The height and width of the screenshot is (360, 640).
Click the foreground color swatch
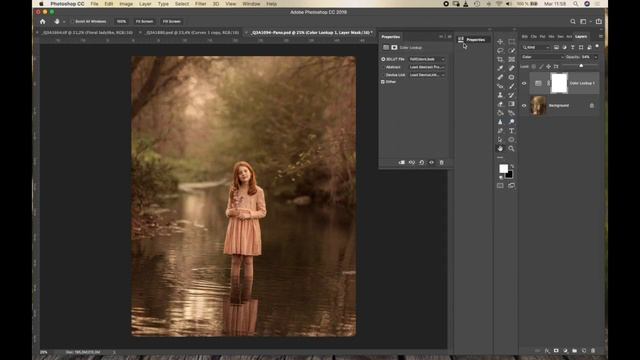[x=503, y=169]
